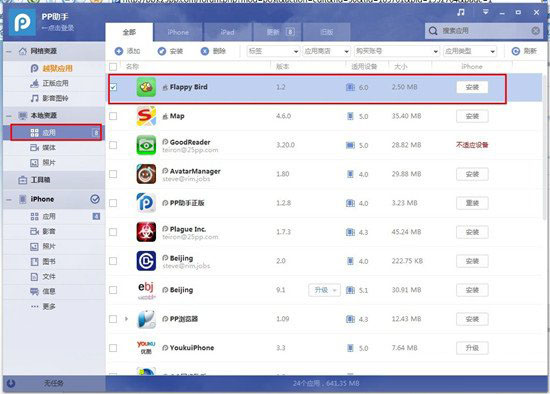Install Plague Inc. with 安装 button
550x394 pixels.
click(472, 232)
